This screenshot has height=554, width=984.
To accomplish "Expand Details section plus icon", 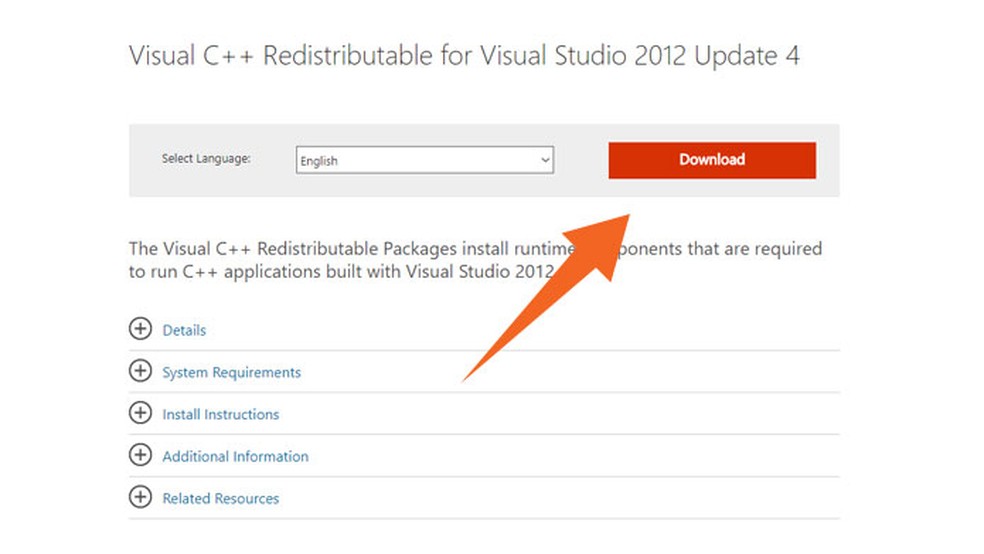I will (141, 329).
